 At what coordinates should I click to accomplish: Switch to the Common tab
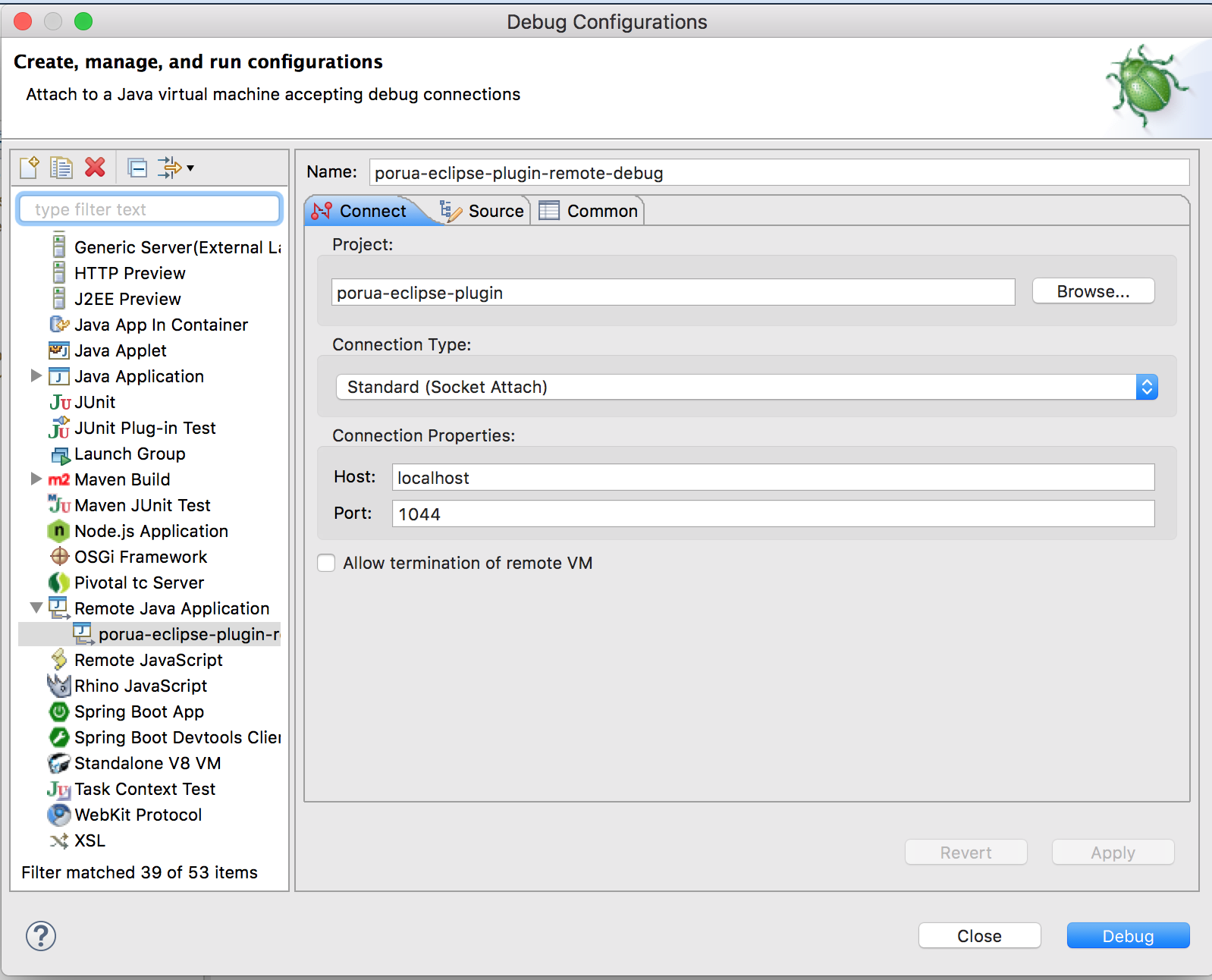click(589, 211)
